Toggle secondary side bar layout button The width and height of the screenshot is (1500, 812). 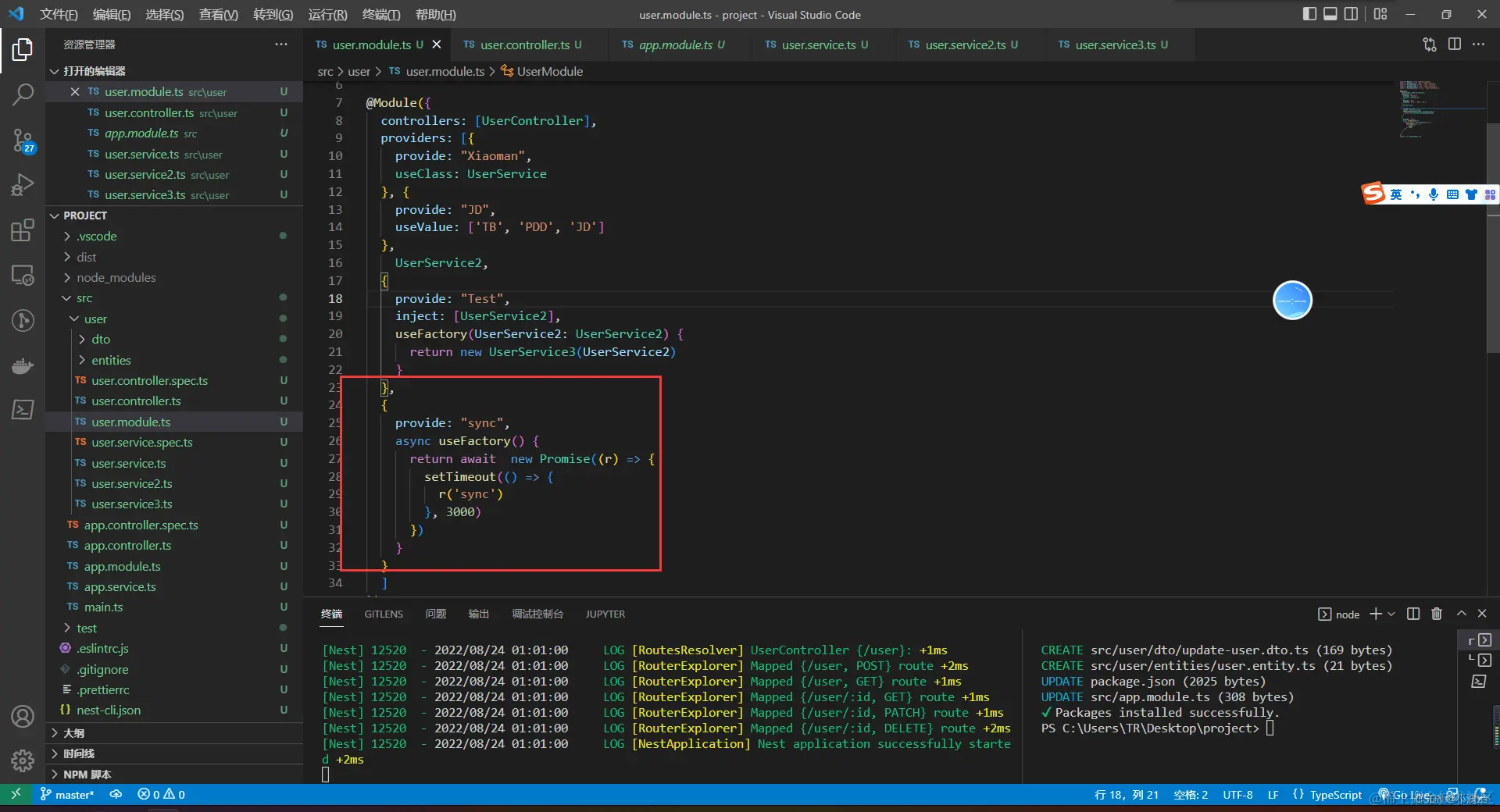[x=1351, y=14]
